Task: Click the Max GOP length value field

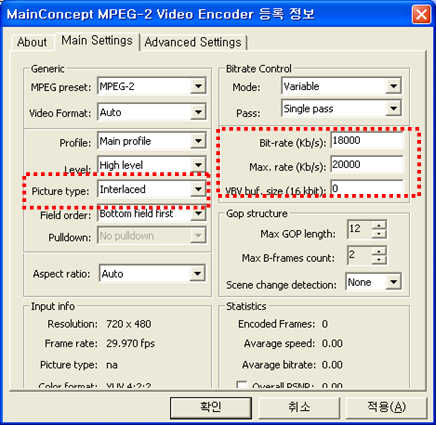Action: [x=359, y=229]
